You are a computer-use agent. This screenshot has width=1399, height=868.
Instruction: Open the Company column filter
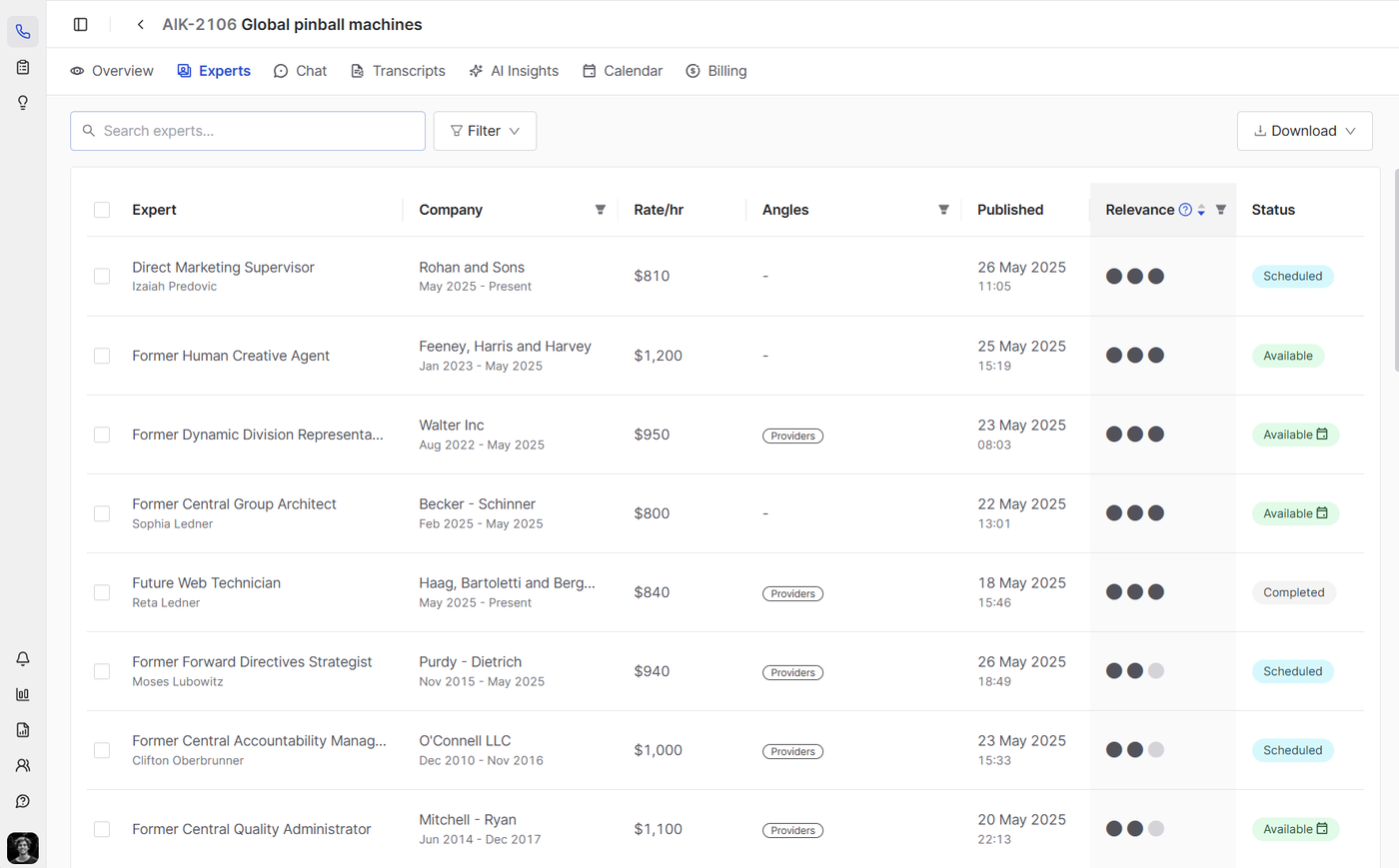coord(601,210)
